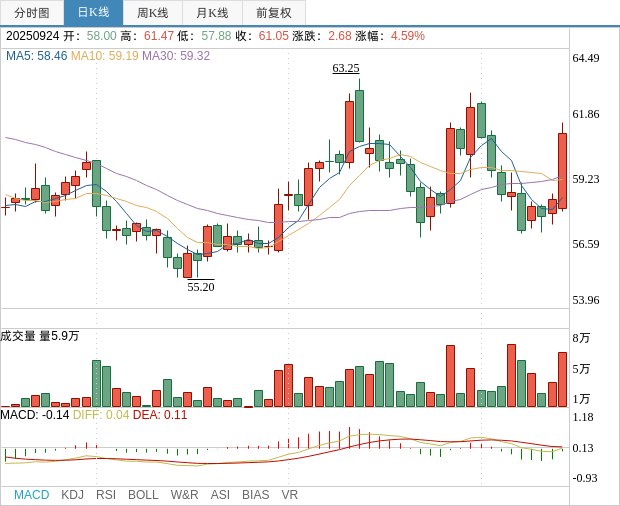Show the ASI indicator

220,495
